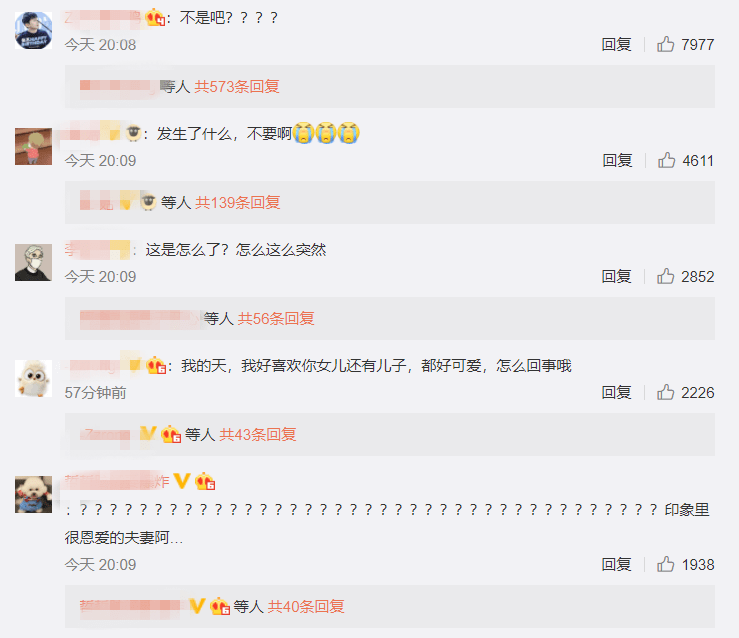Image resolution: width=739 pixels, height=638 pixels.
Task: Like the comment with 4611 likes
Action: (x=666, y=160)
